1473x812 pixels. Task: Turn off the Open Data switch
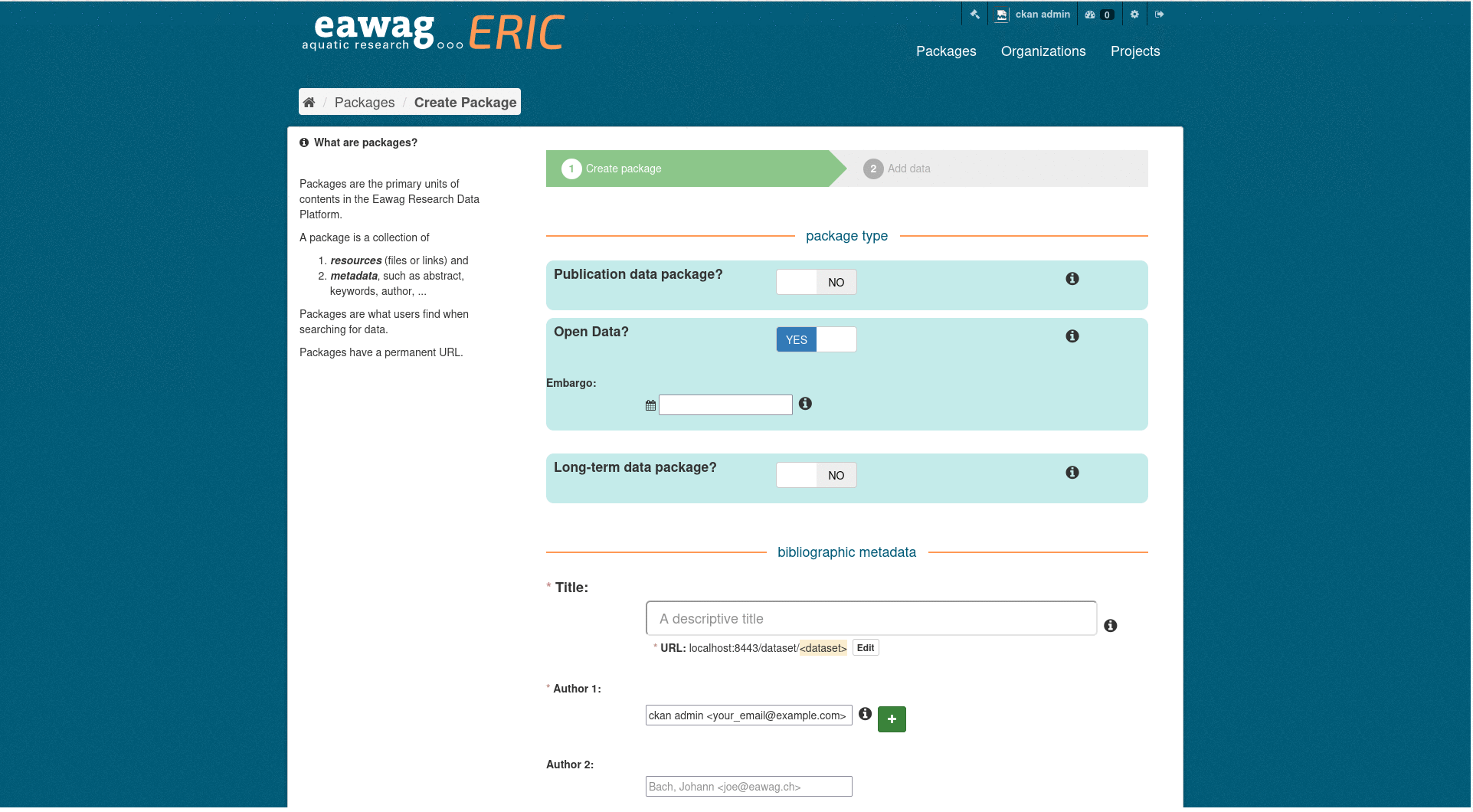point(816,339)
